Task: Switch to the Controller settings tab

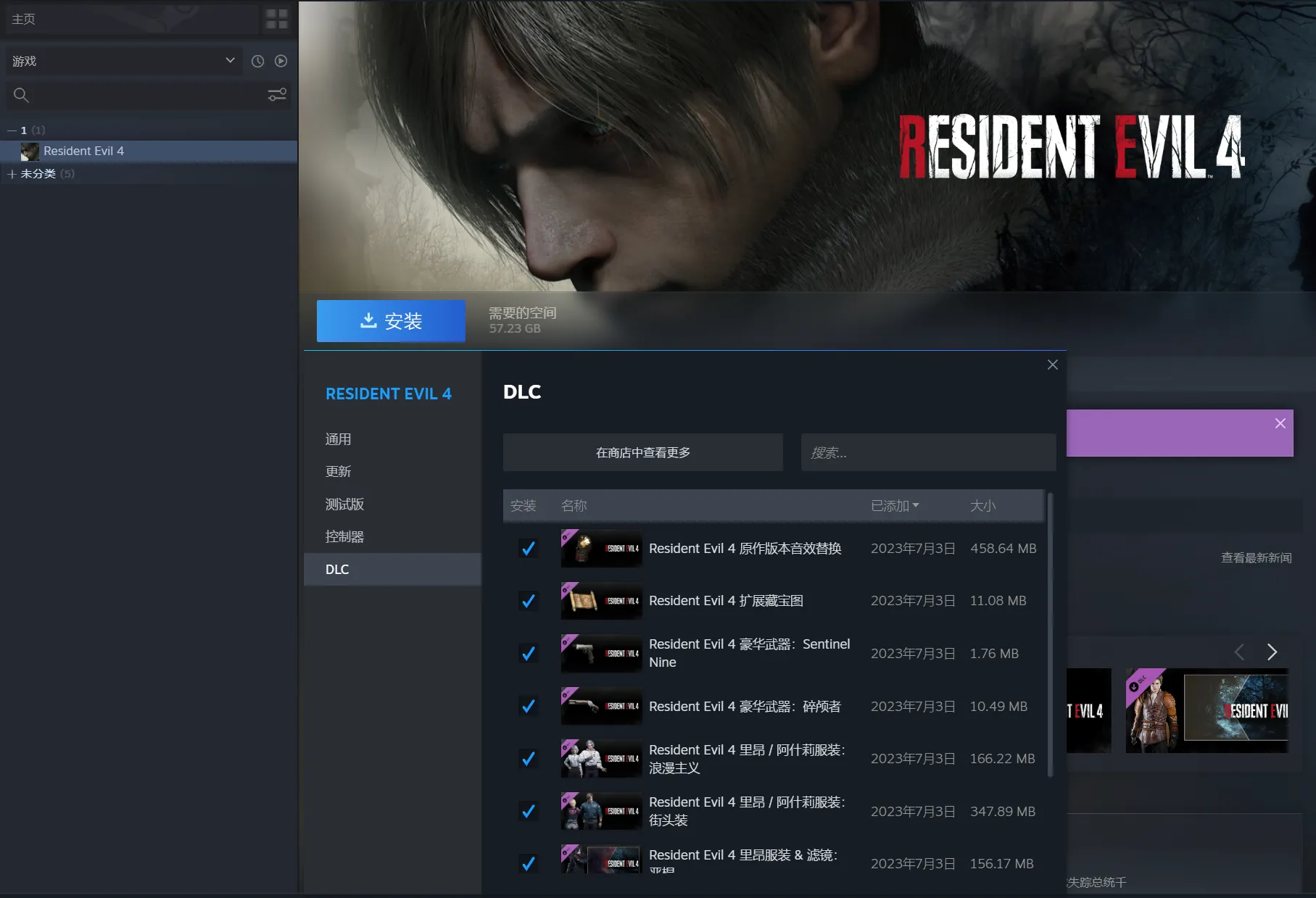Action: 344,536
